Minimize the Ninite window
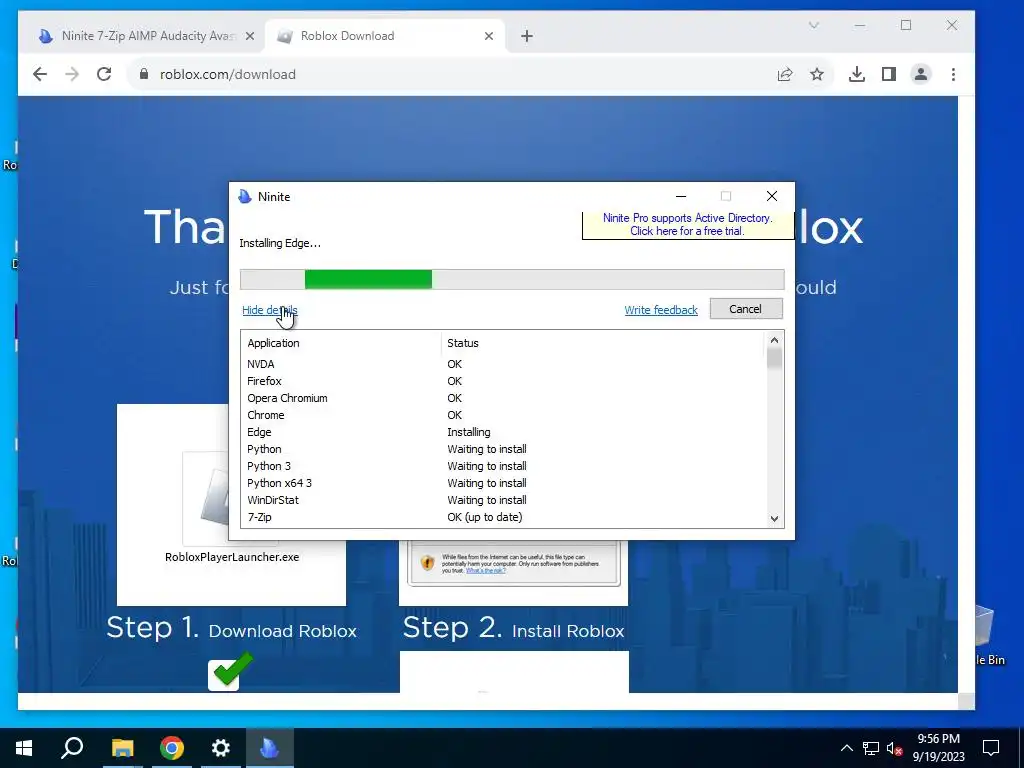The height and width of the screenshot is (768, 1024). pyautogui.click(x=680, y=196)
